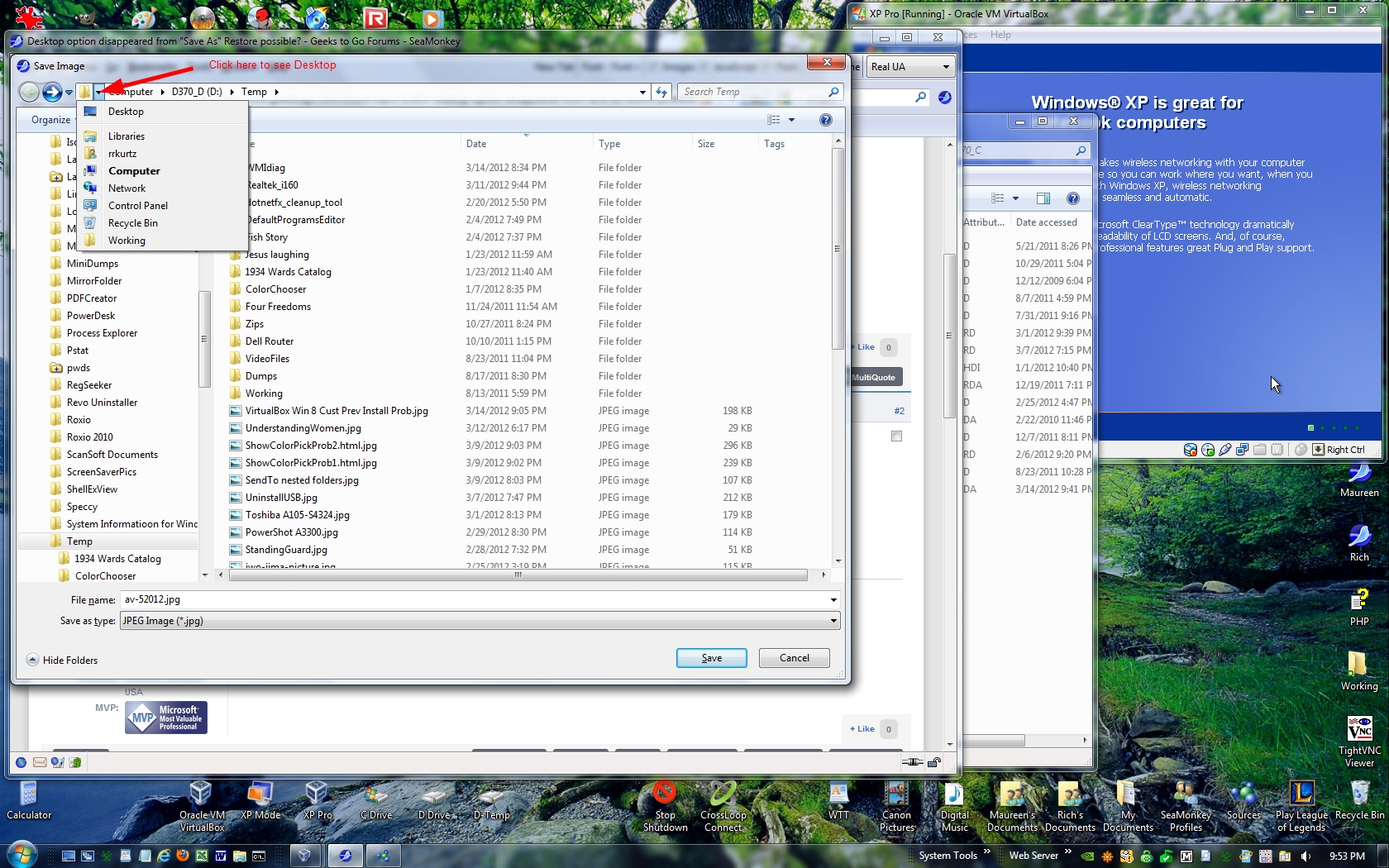Click into the Search Temp field

click(x=752, y=92)
